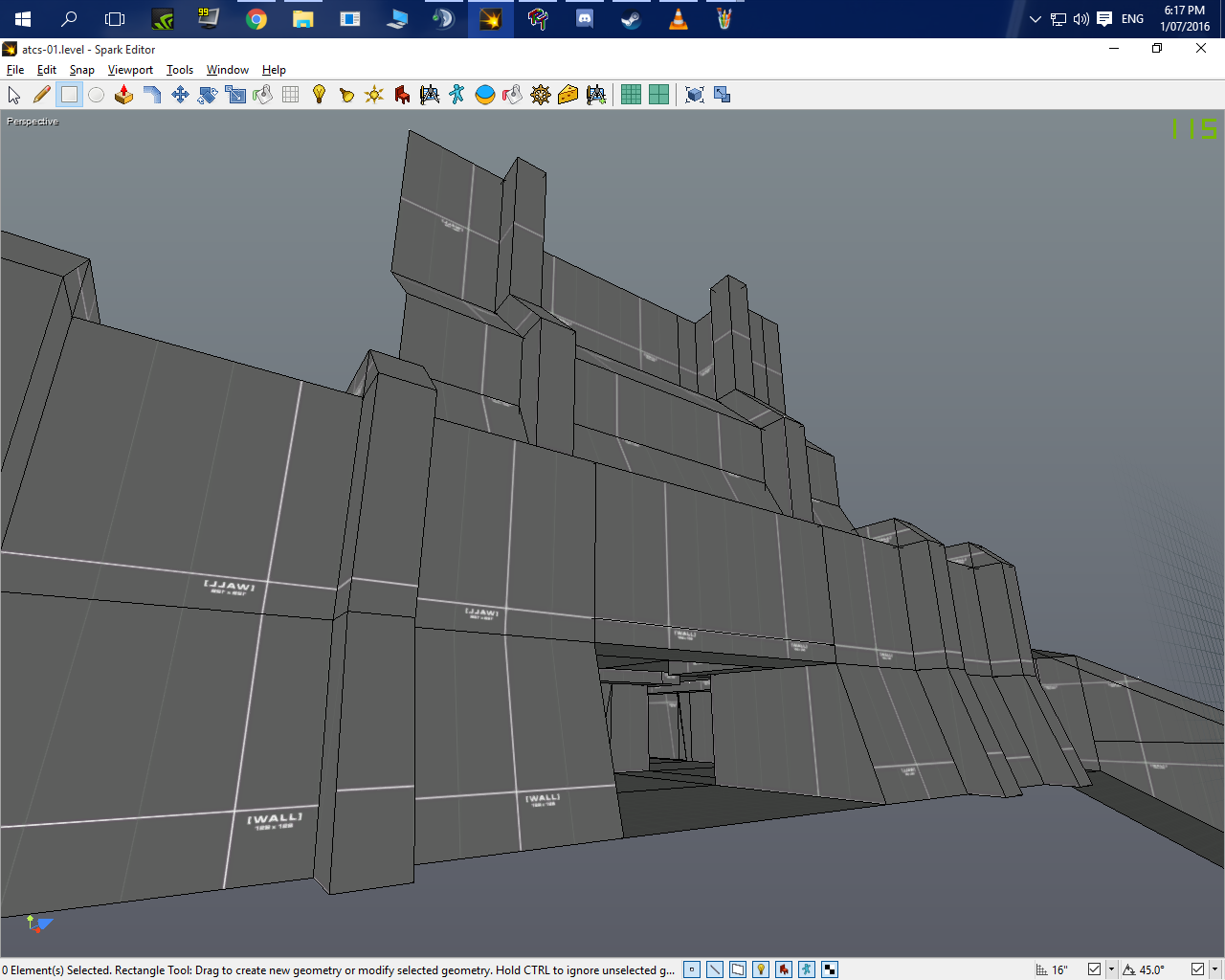Open the Viewport menu
This screenshot has width=1225, height=980.
click(x=130, y=70)
